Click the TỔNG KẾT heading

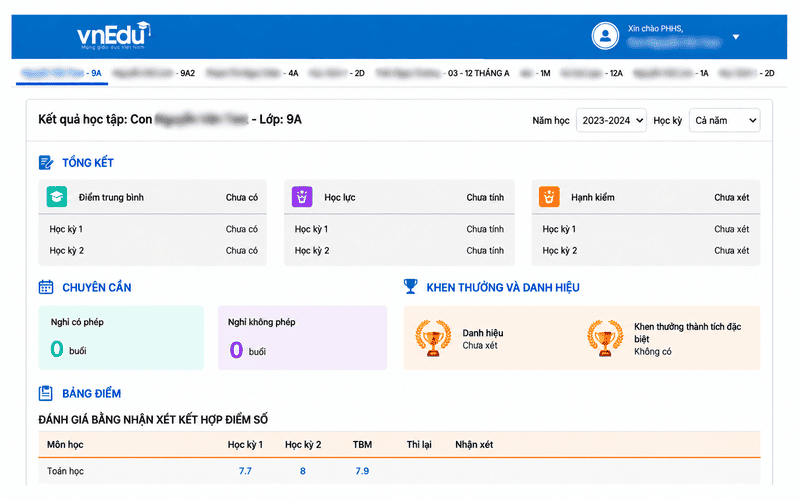pyautogui.click(x=88, y=163)
